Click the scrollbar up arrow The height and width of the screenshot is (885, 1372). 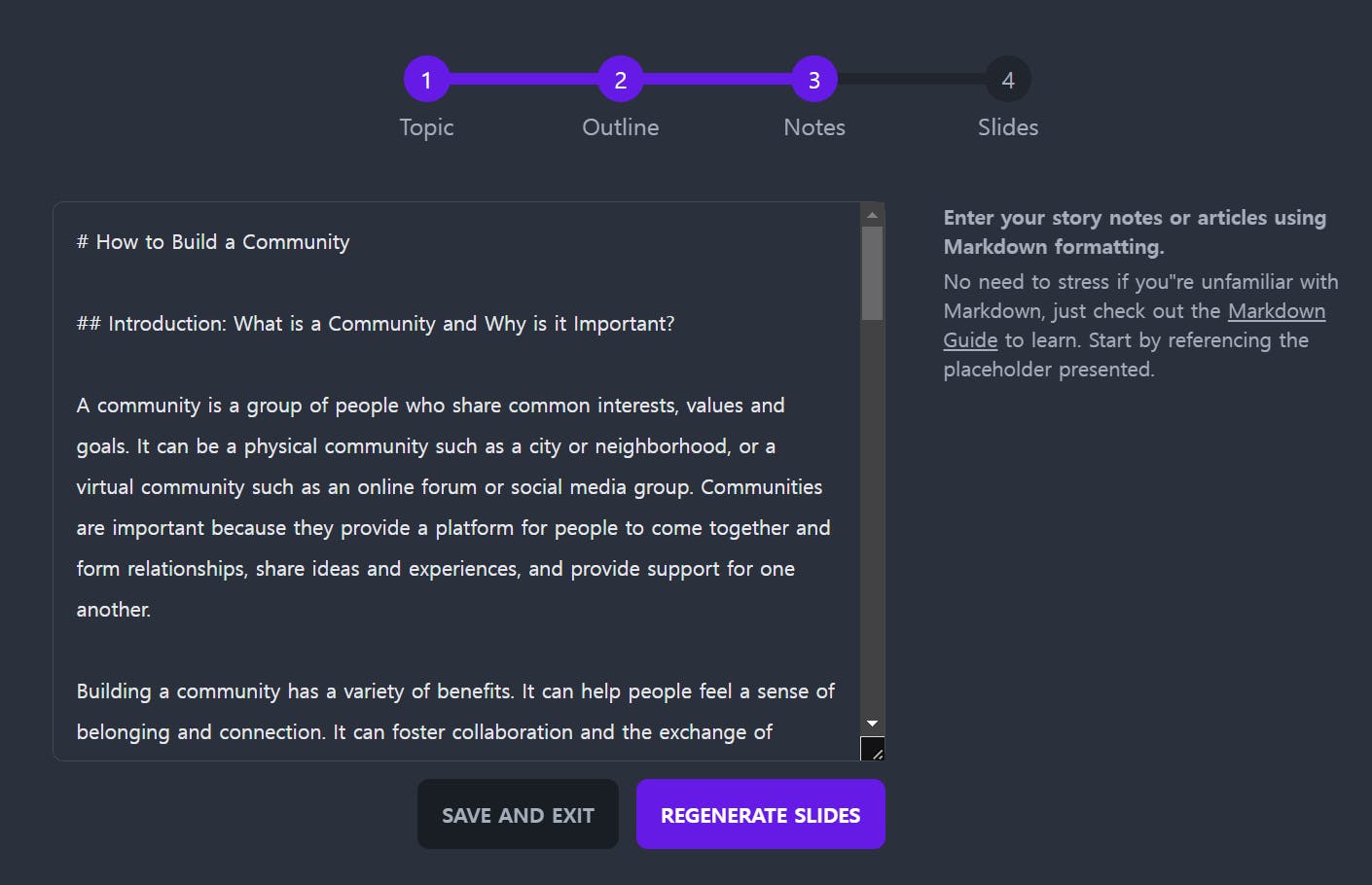click(x=872, y=215)
